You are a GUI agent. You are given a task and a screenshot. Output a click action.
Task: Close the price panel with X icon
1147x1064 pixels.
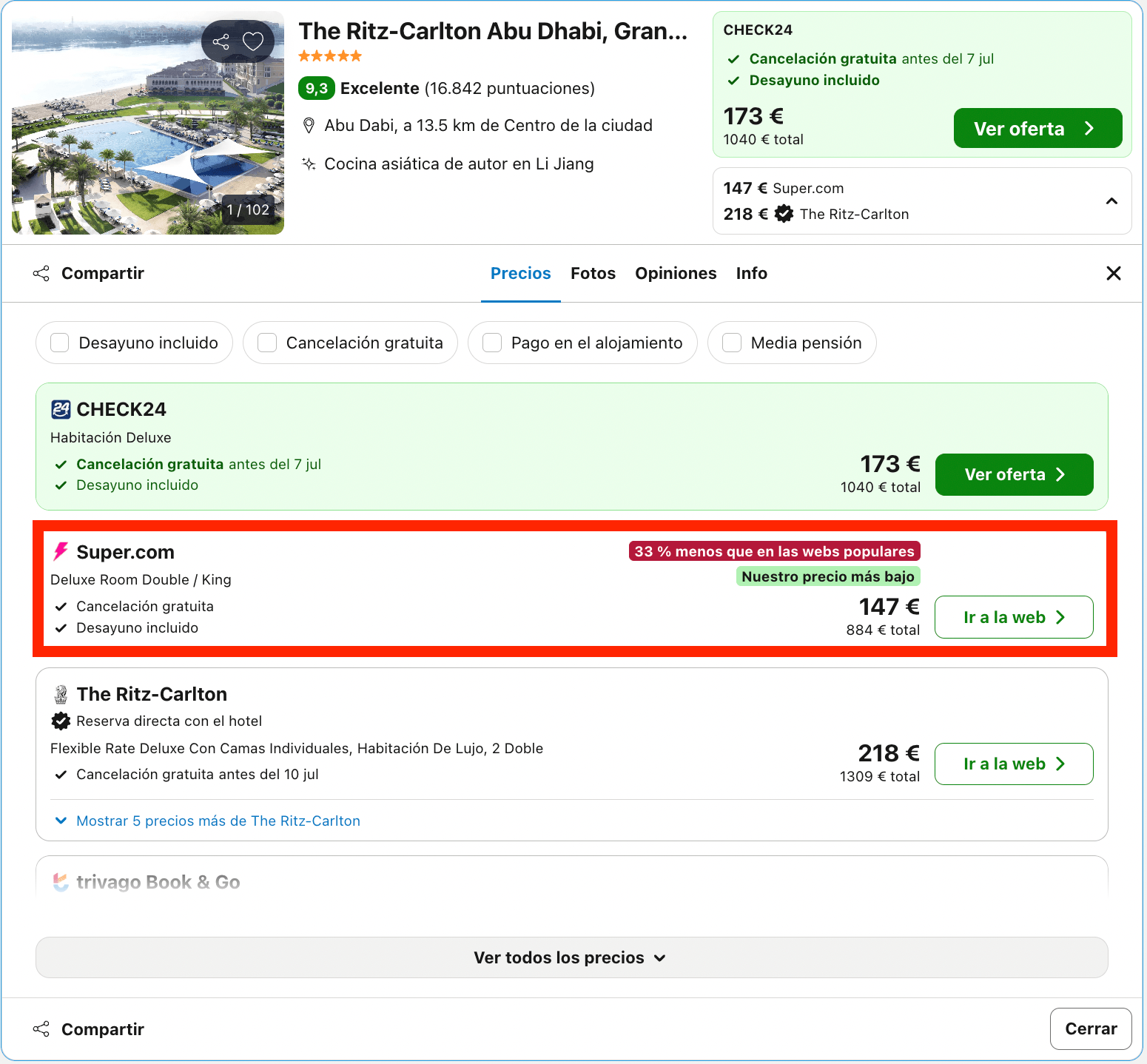(x=1114, y=274)
